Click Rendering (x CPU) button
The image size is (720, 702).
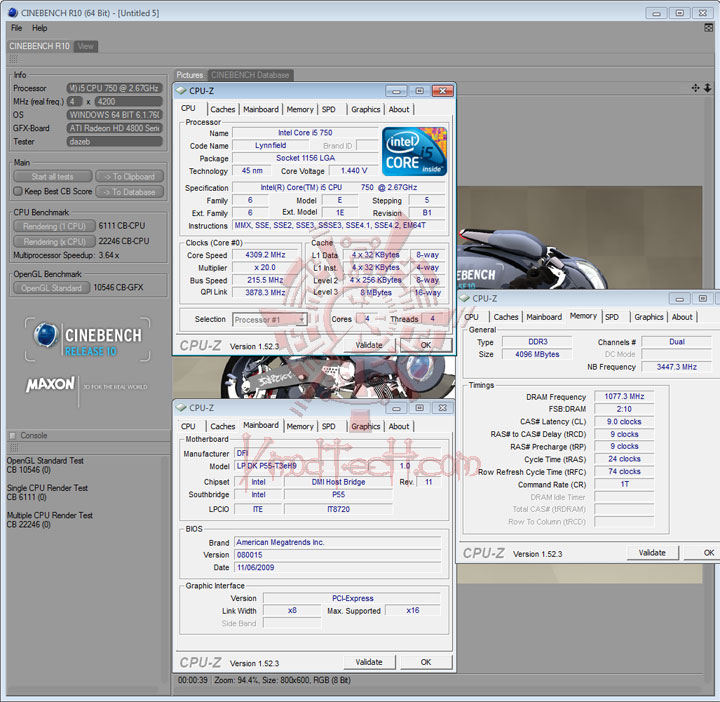pyautogui.click(x=55, y=241)
